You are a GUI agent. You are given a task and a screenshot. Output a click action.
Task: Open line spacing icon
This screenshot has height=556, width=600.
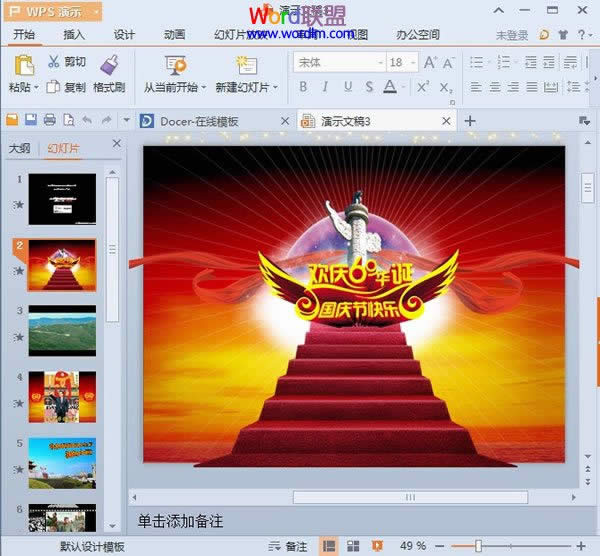click(574, 87)
